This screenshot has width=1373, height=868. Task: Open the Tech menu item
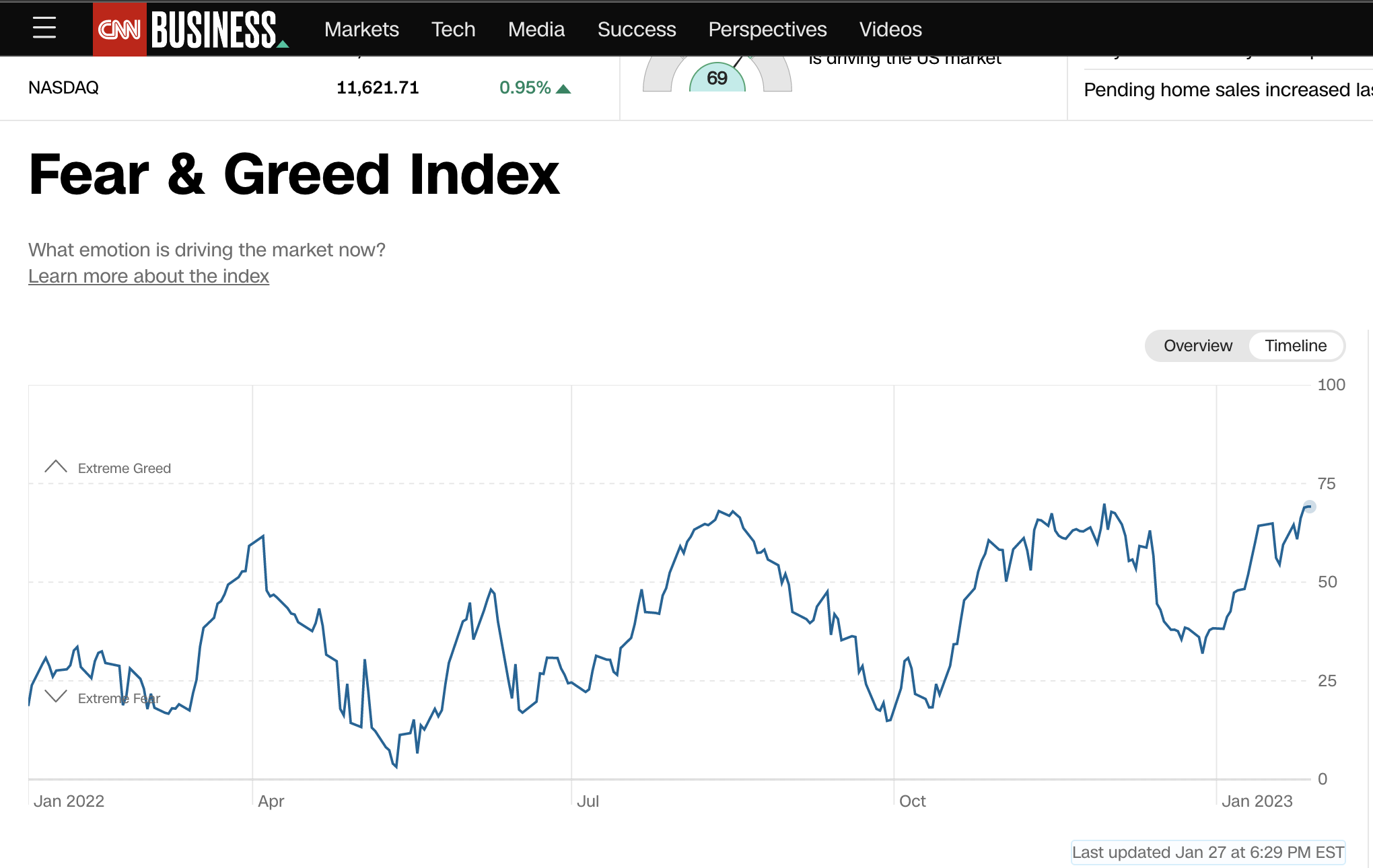point(454,29)
